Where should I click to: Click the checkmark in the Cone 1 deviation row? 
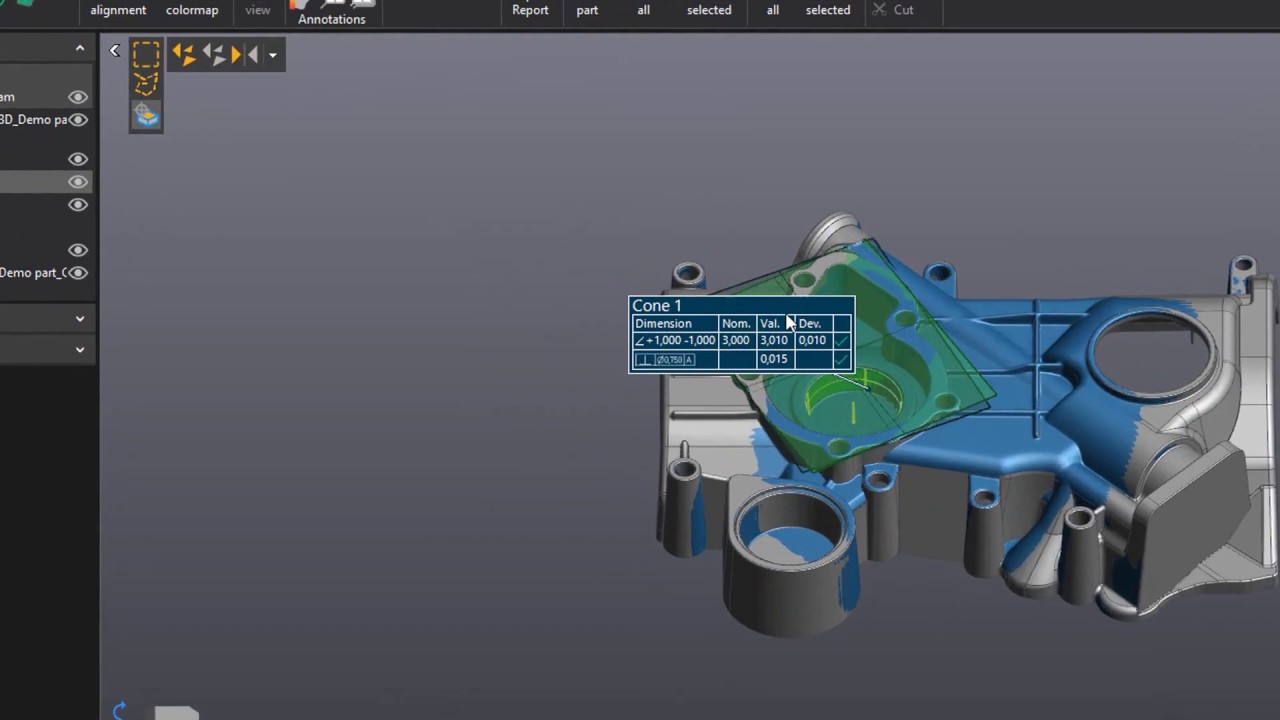click(841, 340)
